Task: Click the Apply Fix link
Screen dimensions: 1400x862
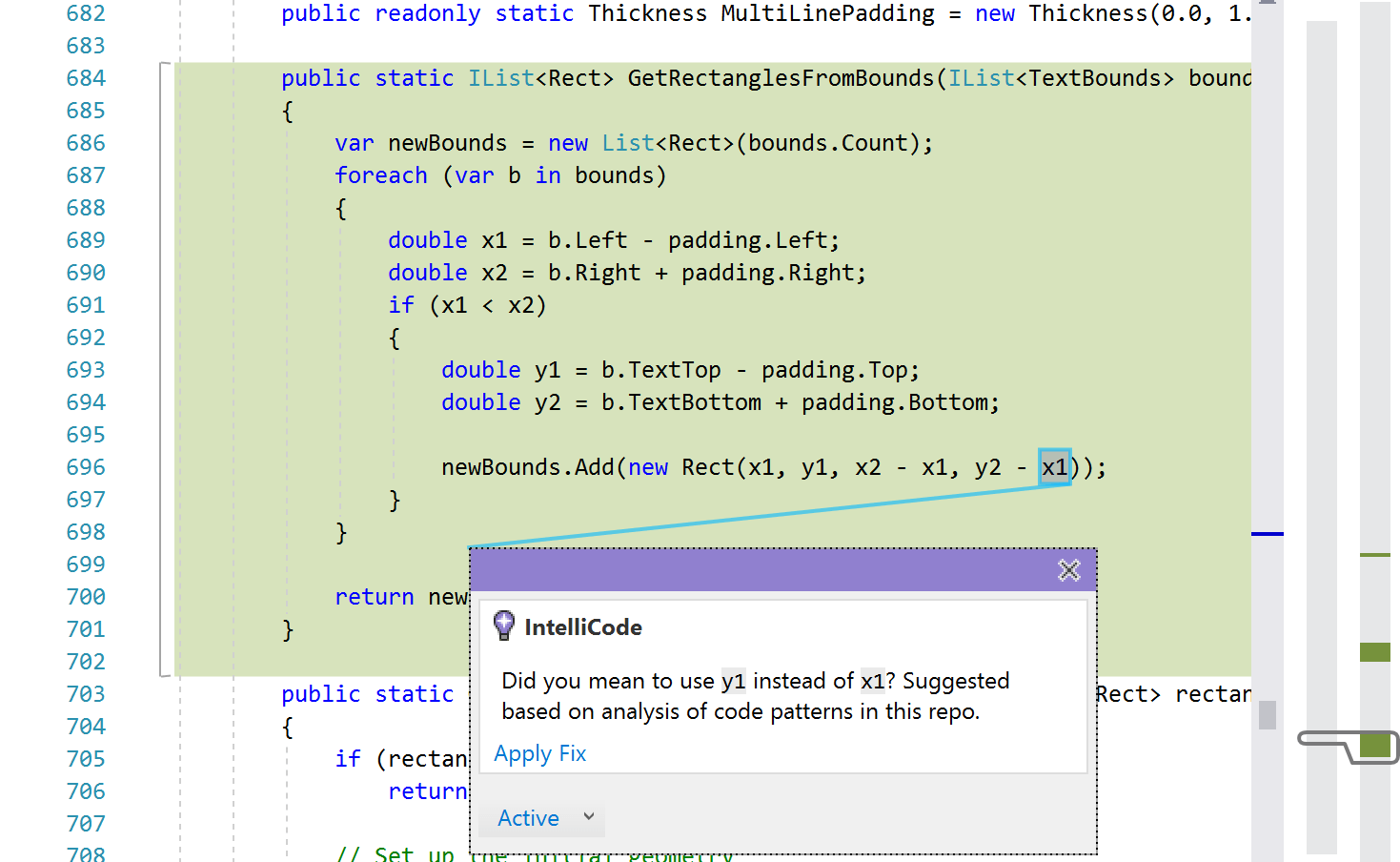Action: (x=540, y=753)
